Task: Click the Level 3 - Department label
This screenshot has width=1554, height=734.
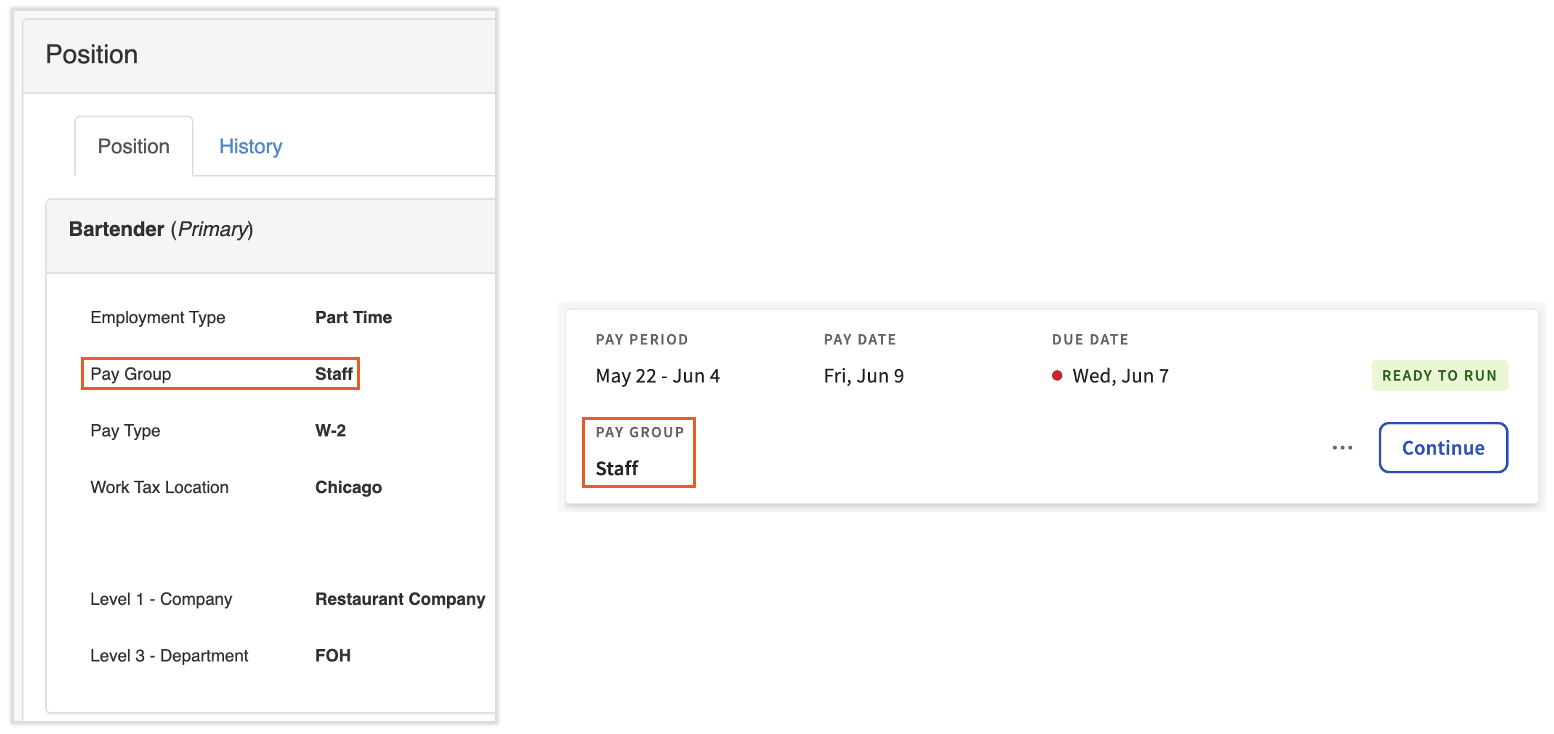Action: pos(169,656)
